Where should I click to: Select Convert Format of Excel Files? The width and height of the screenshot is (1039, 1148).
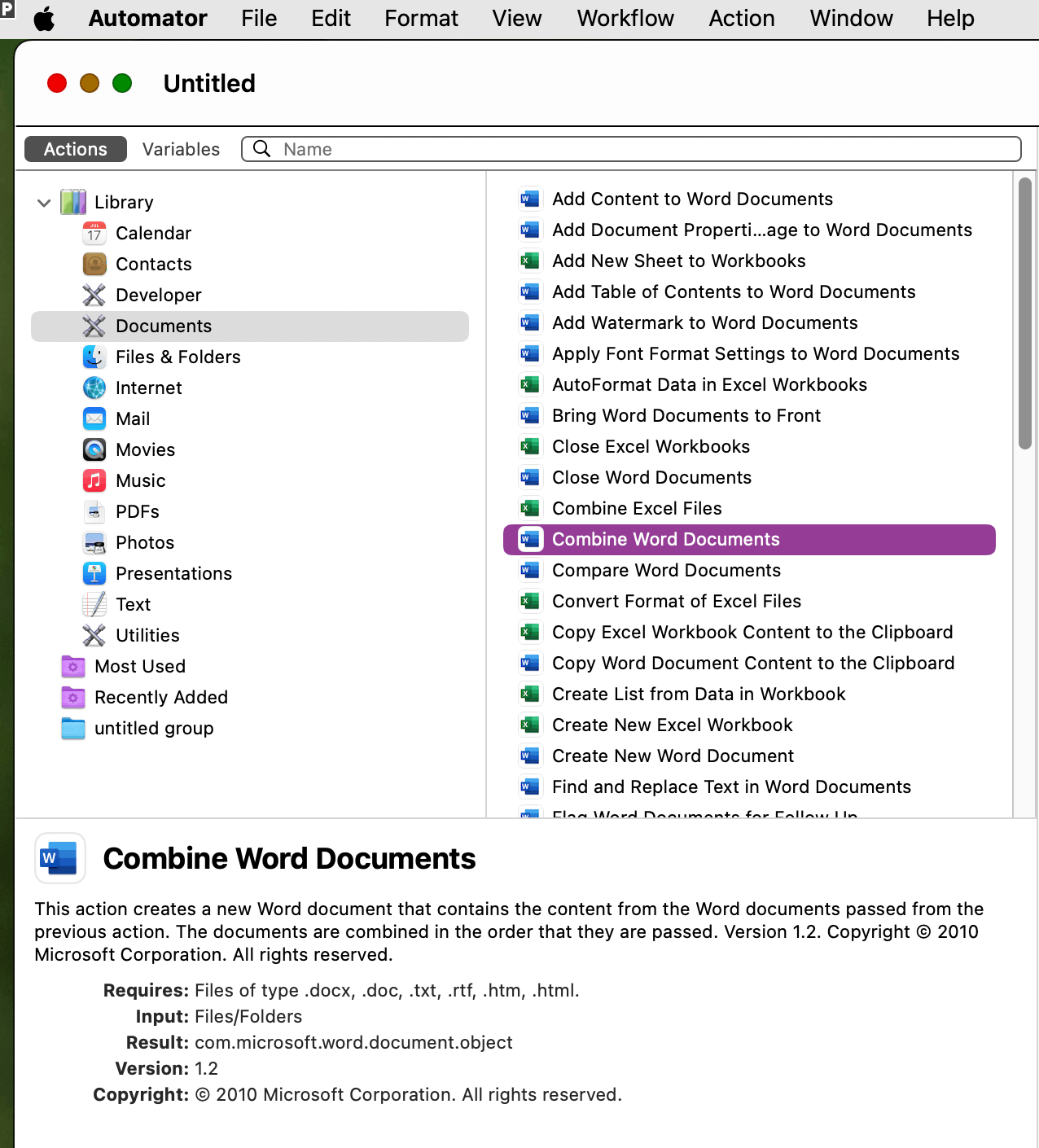pyautogui.click(x=677, y=601)
